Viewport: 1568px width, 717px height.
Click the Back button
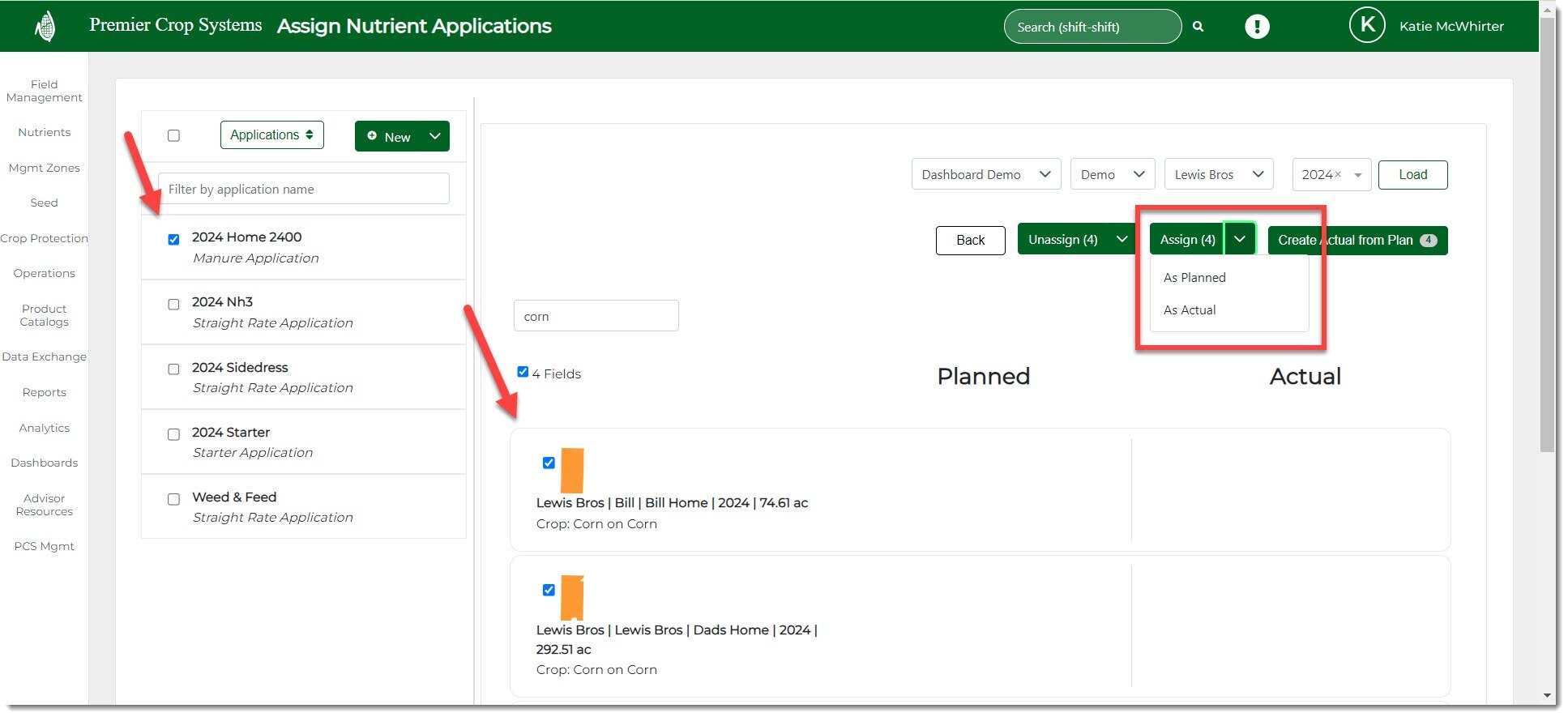click(x=970, y=241)
